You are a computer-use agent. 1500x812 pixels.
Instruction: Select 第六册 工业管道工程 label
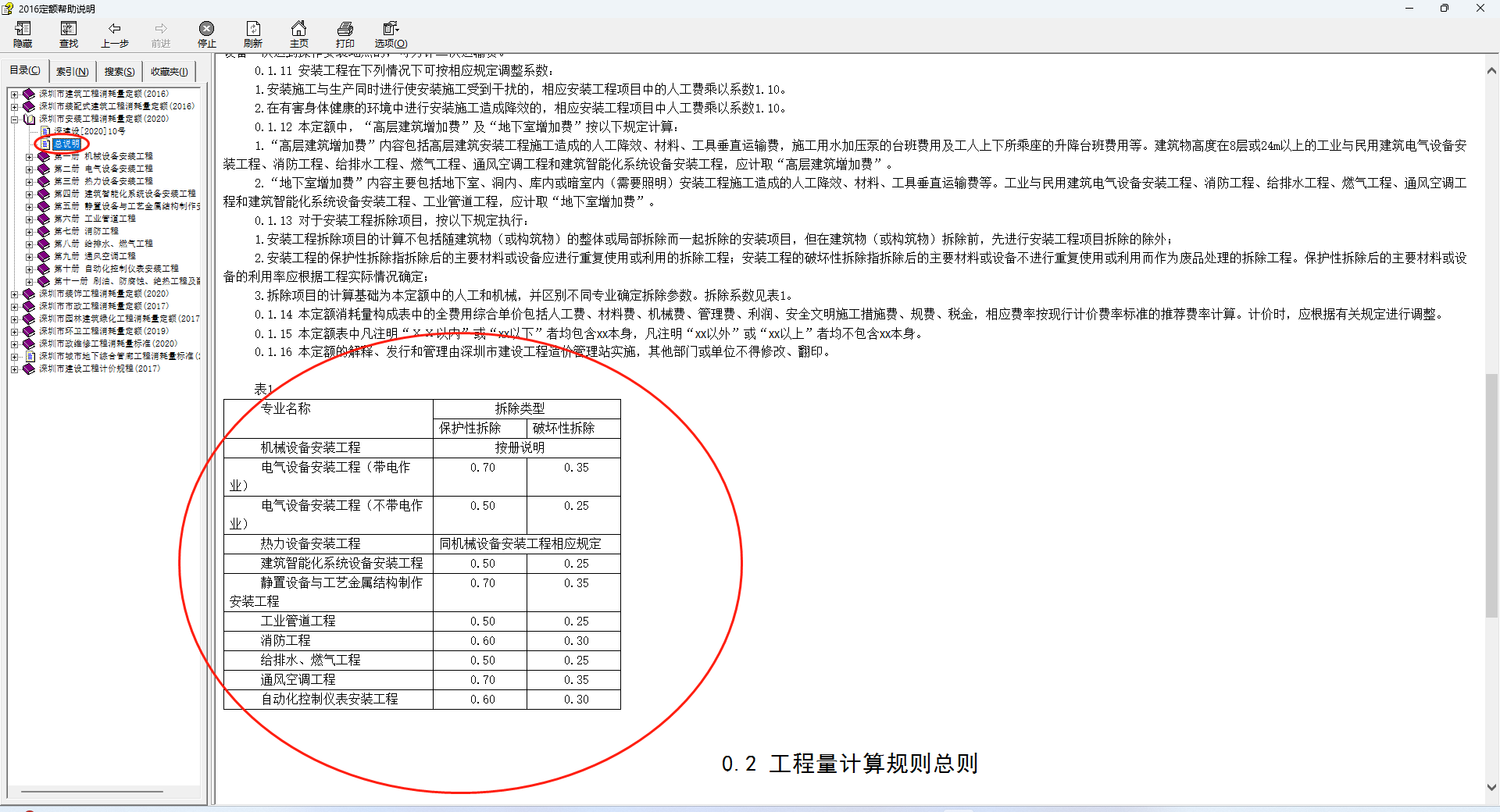(95, 219)
